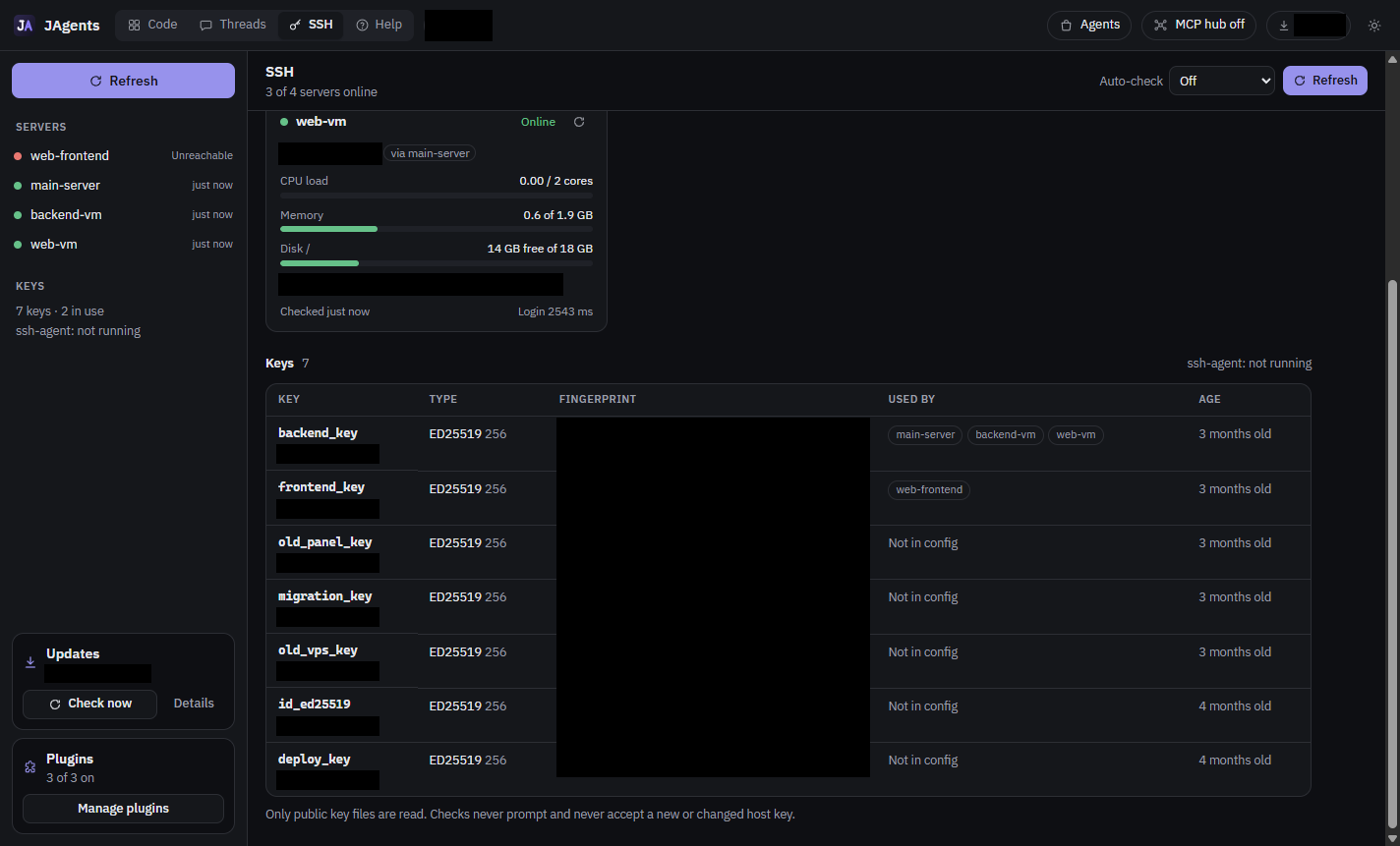1400x846 pixels.
Task: Open the Code tab
Action: tap(152, 25)
